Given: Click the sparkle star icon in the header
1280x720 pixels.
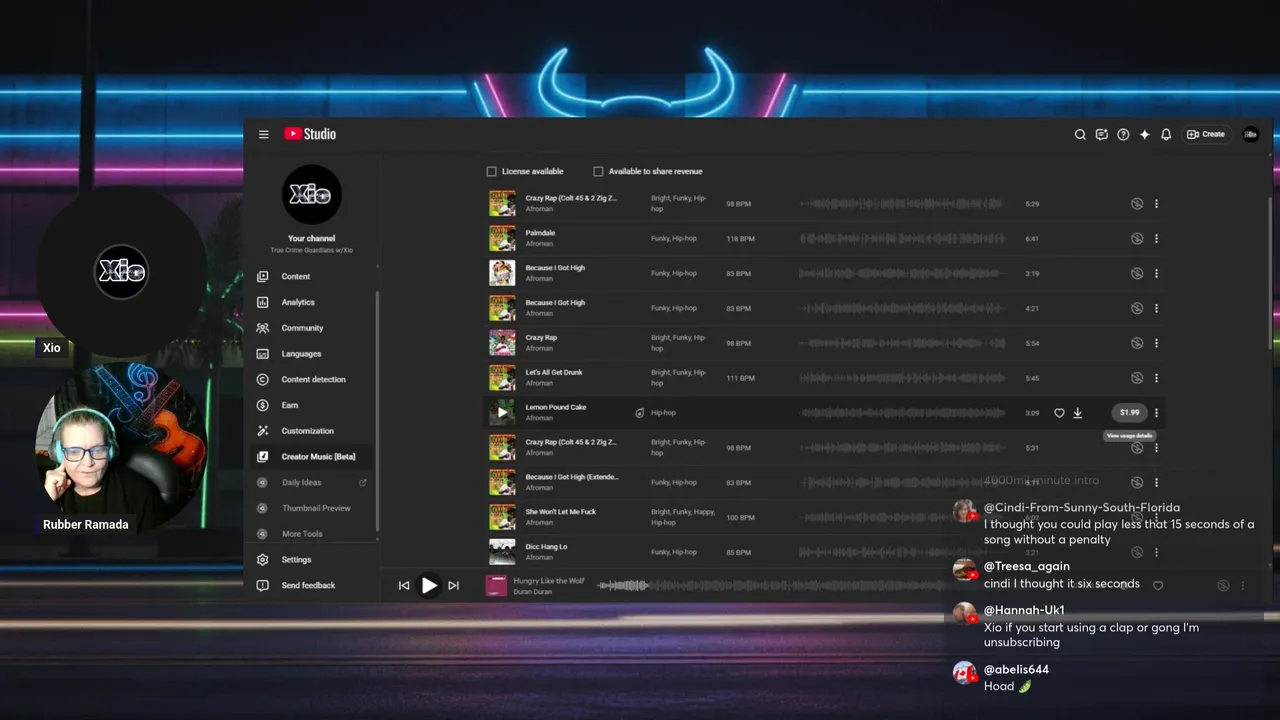Looking at the screenshot, I should point(1144,134).
